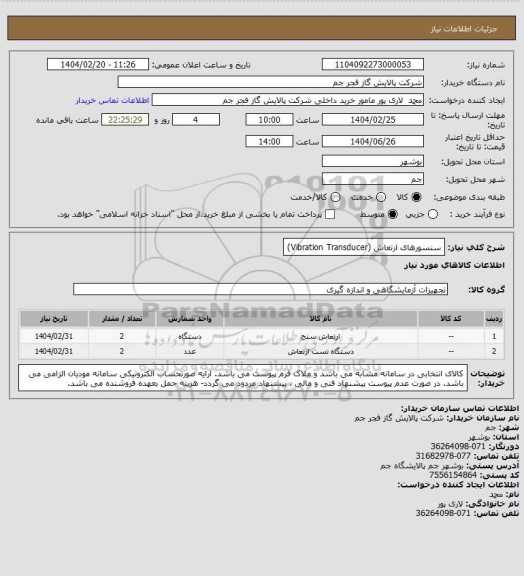
Task: Tick the Islamic treasury bonds payment checkbox
Action: coord(330,214)
